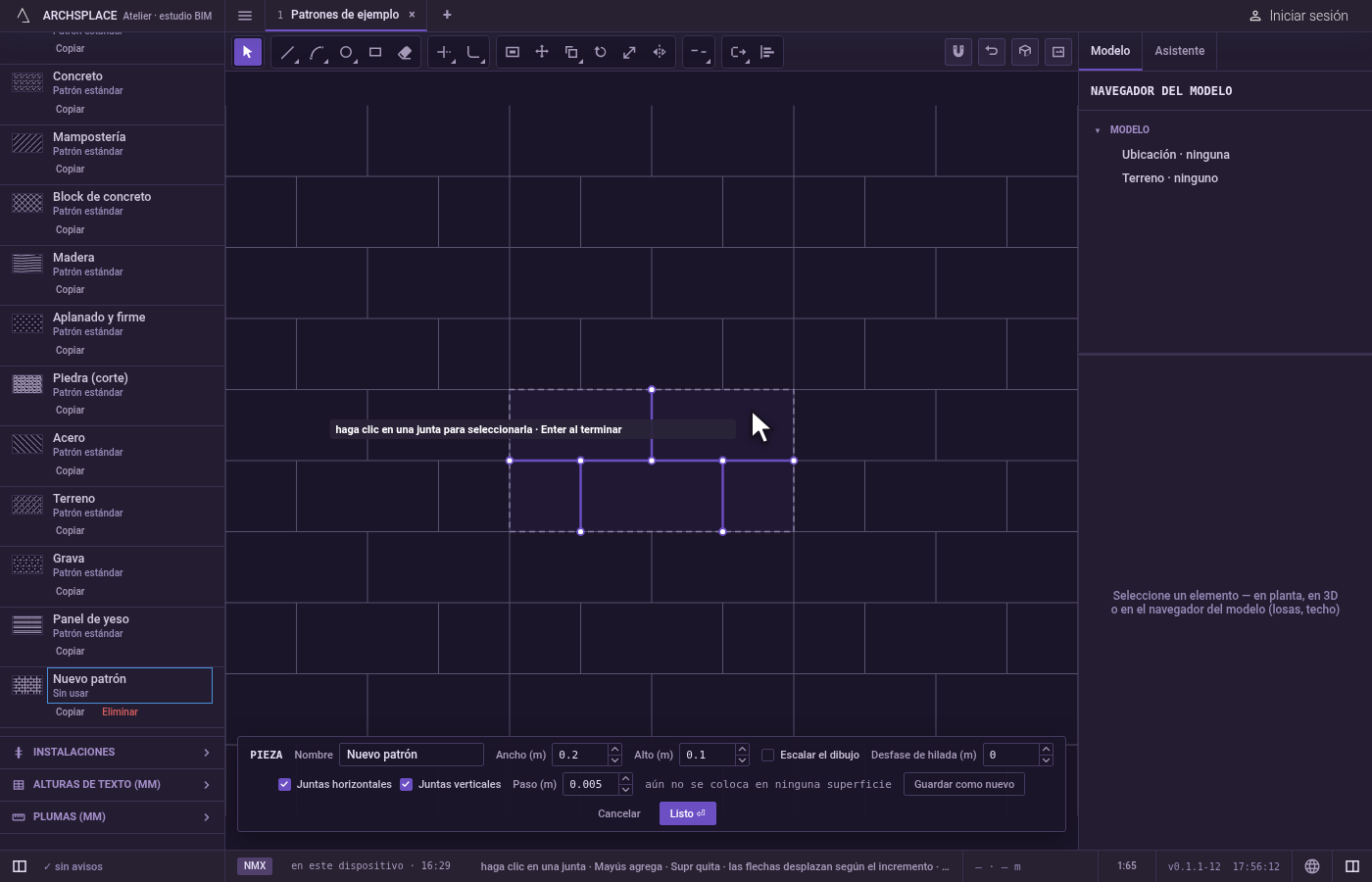Click the Madera pattern swatch thumbnail
Image resolution: width=1372 pixels, height=882 pixels.
click(x=27, y=264)
